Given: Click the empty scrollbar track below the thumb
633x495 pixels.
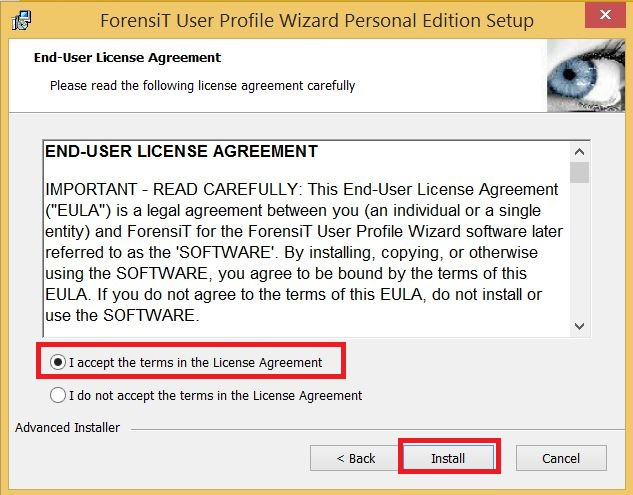Looking at the screenshot, I should click(579, 250).
